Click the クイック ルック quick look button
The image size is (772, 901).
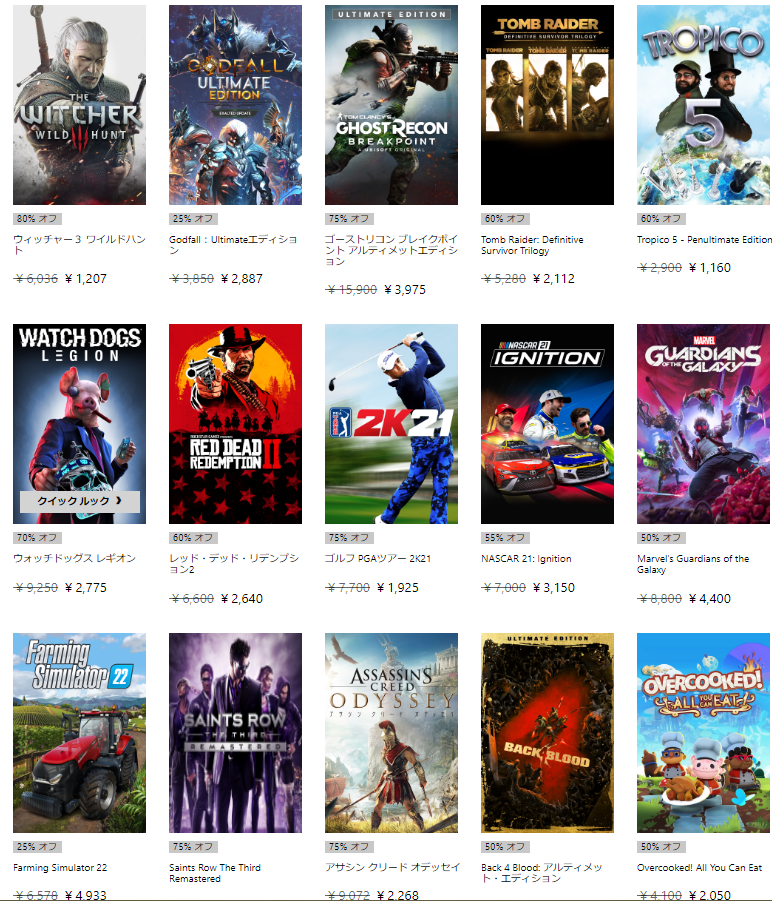[80, 501]
